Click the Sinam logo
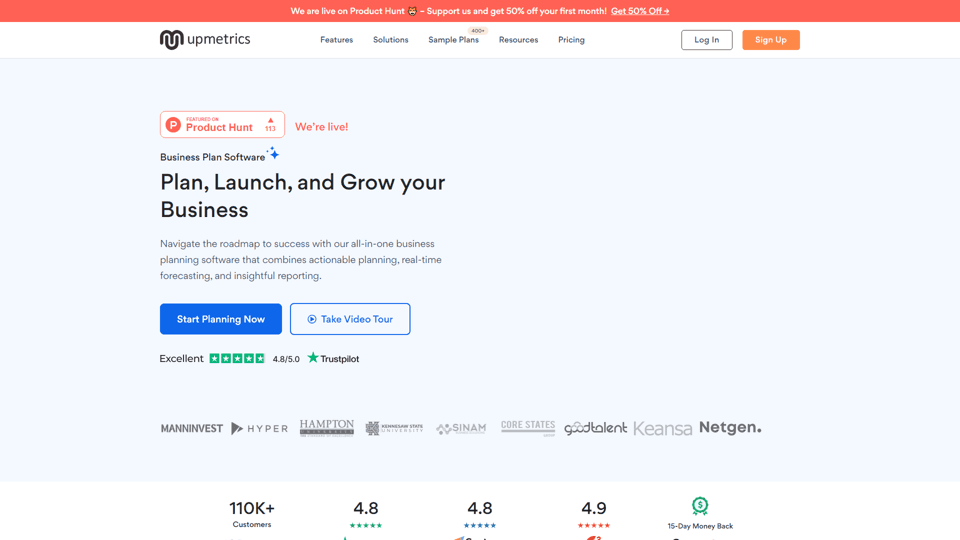Image resolution: width=960 pixels, height=540 pixels. [x=461, y=429]
